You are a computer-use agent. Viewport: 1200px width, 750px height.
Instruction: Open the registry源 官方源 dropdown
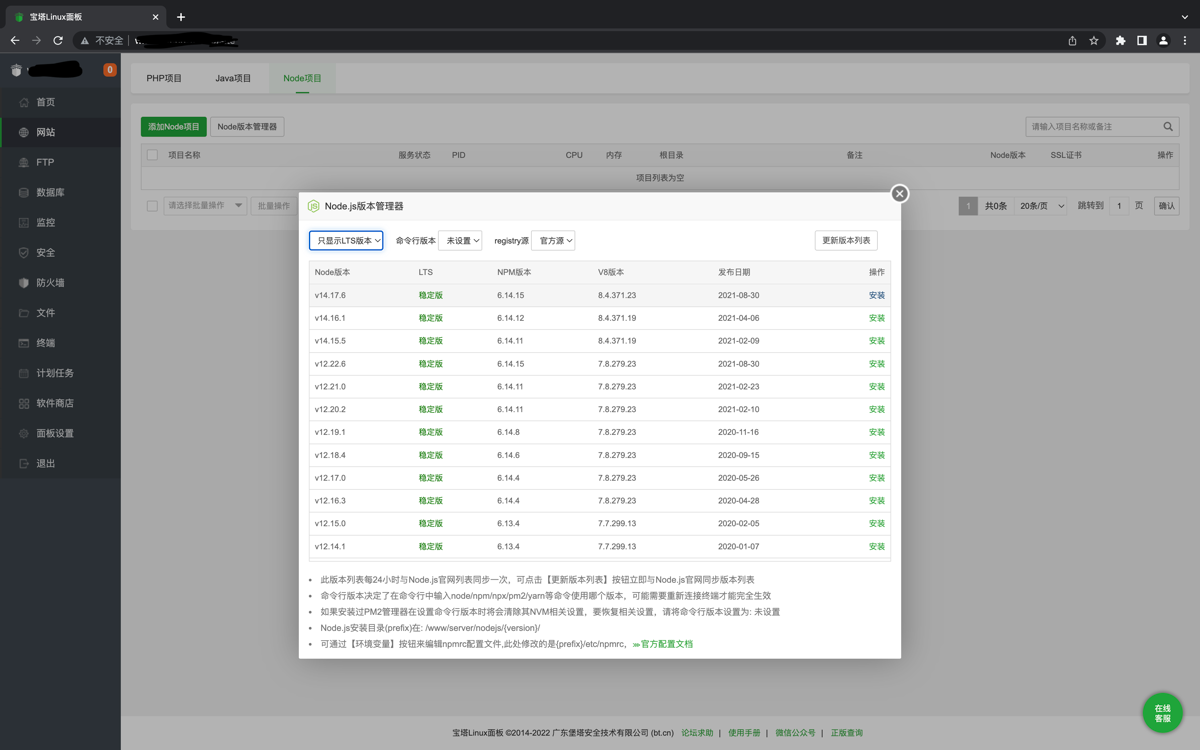[553, 240]
